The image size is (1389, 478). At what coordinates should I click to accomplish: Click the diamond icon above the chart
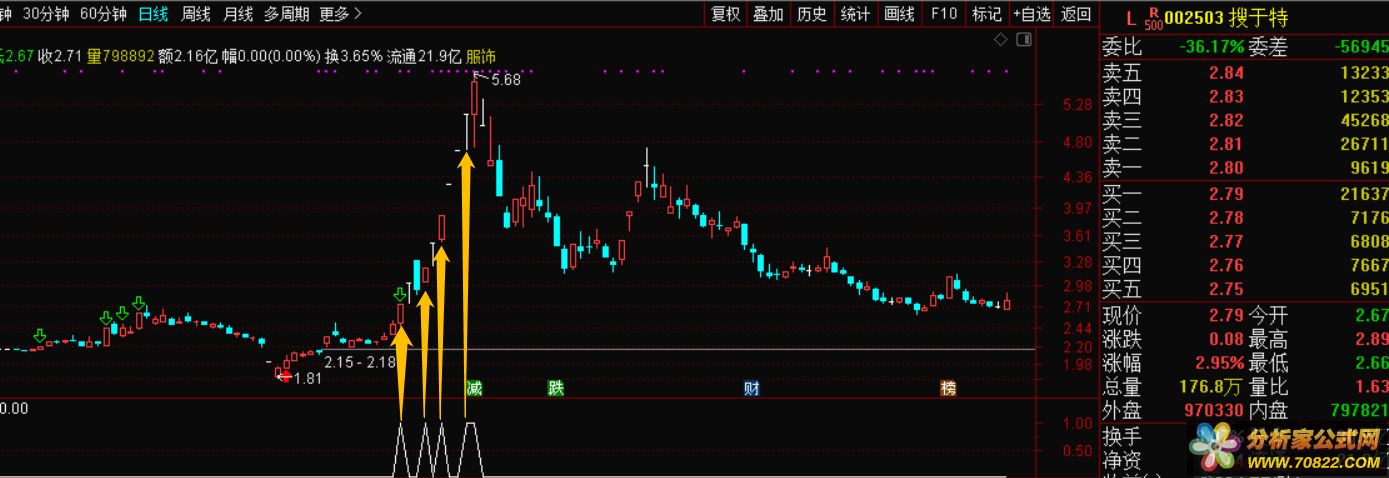[x=1001, y=40]
